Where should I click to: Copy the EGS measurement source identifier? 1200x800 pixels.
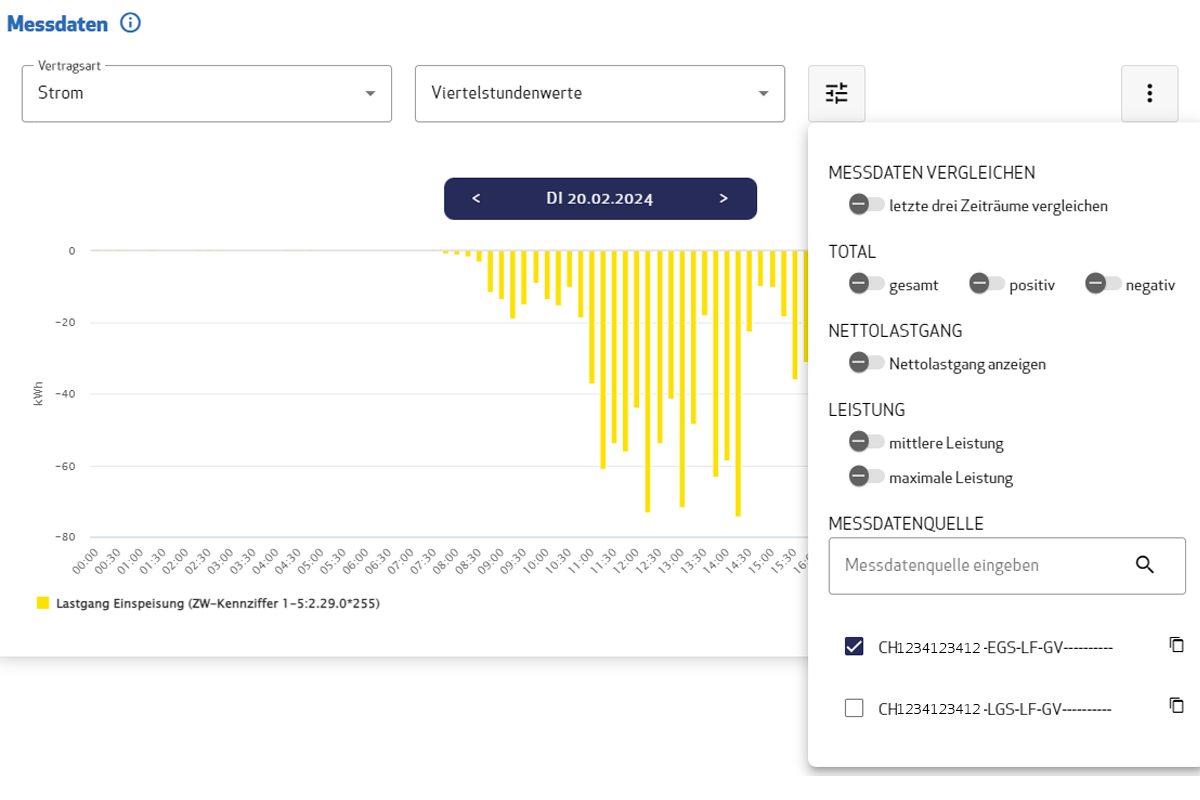click(1176, 644)
